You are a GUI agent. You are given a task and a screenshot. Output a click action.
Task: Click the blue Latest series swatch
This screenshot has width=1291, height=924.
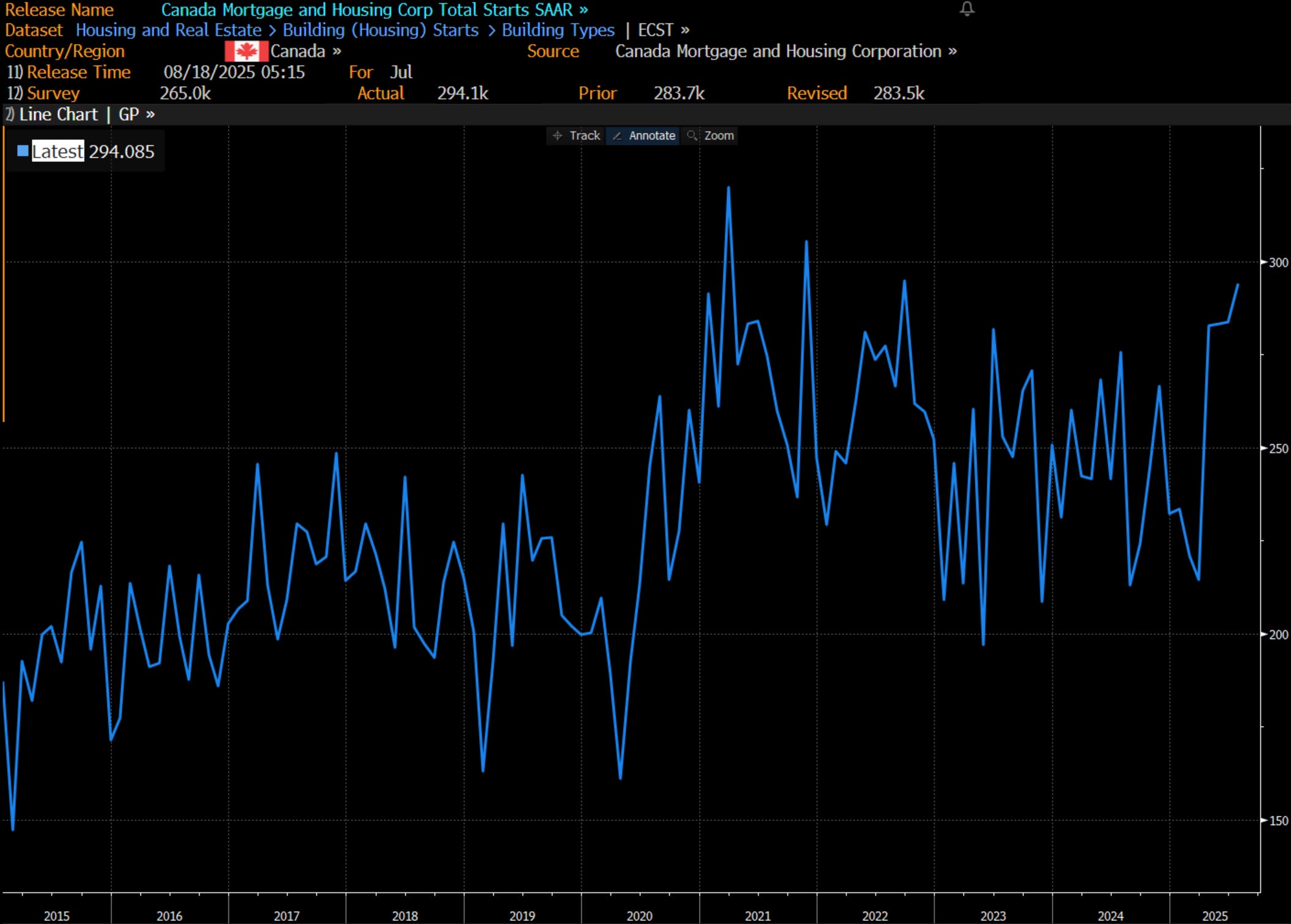click(x=23, y=151)
